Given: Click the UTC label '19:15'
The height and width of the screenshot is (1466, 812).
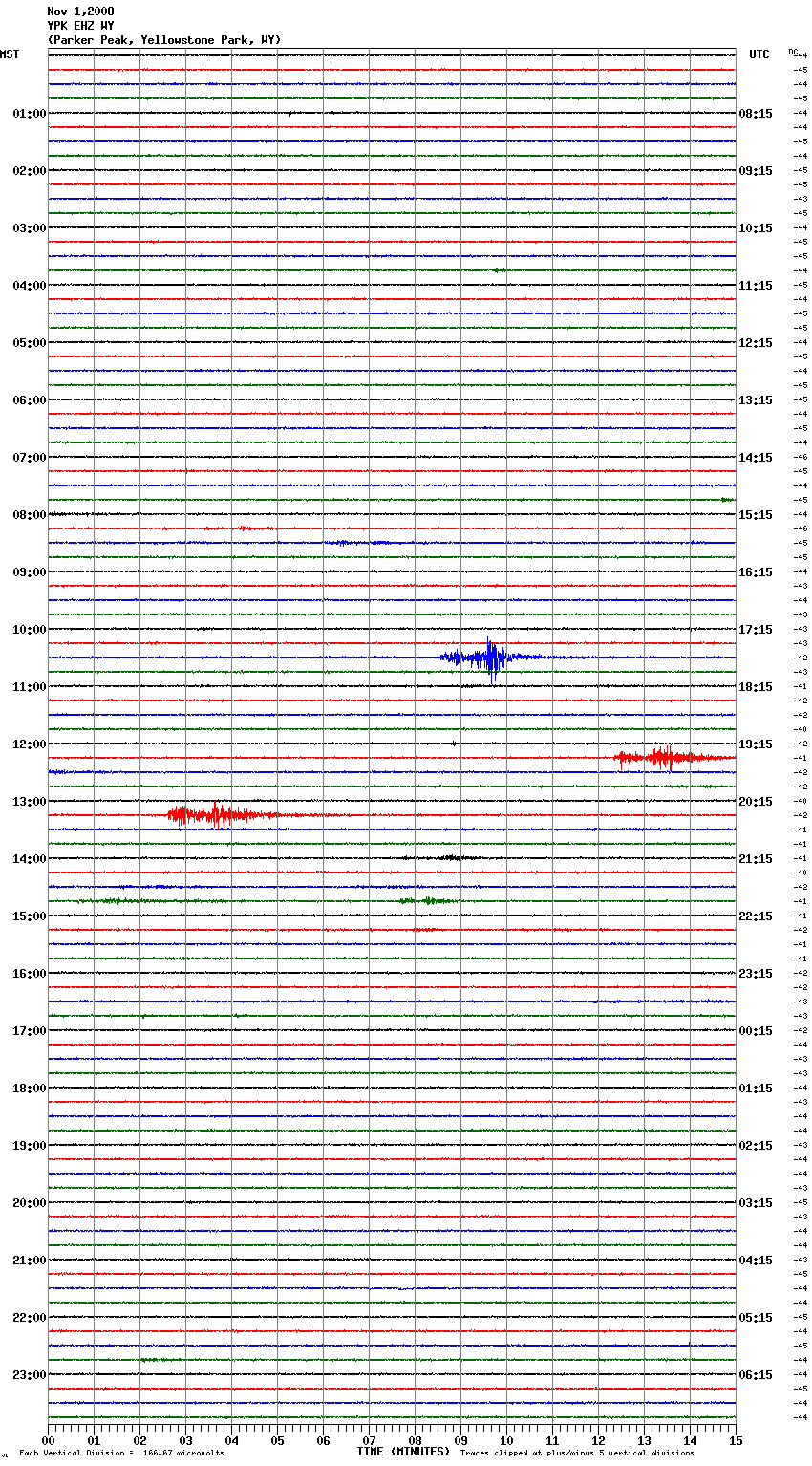Looking at the screenshot, I should coord(756,744).
